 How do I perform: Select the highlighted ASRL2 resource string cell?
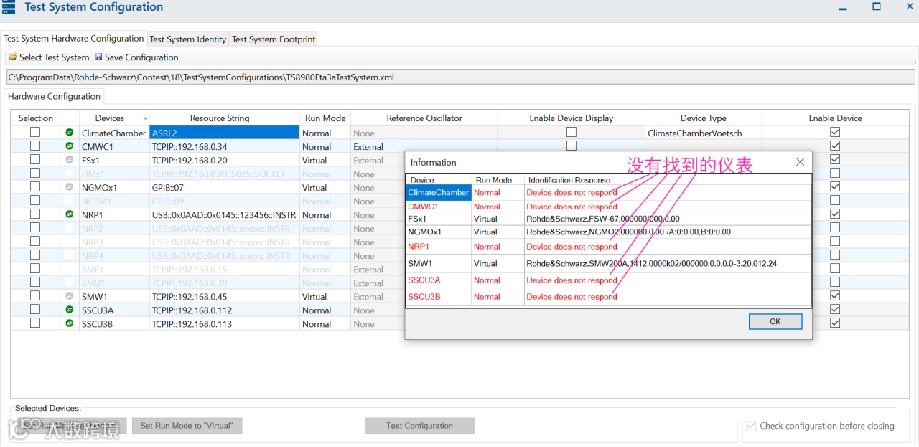pyautogui.click(x=224, y=133)
